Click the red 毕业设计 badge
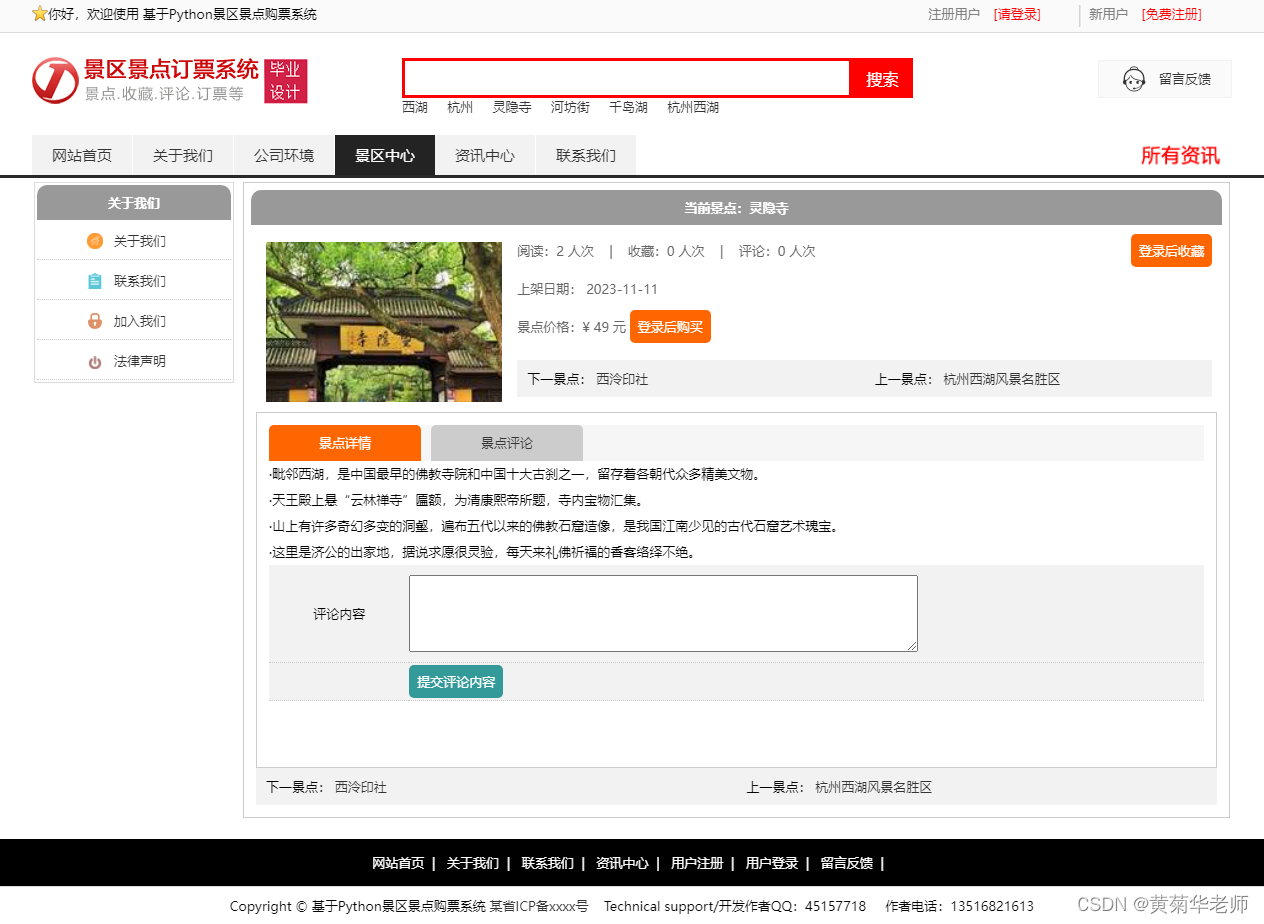Image resolution: width=1264 pixels, height=924 pixels. coord(288,80)
